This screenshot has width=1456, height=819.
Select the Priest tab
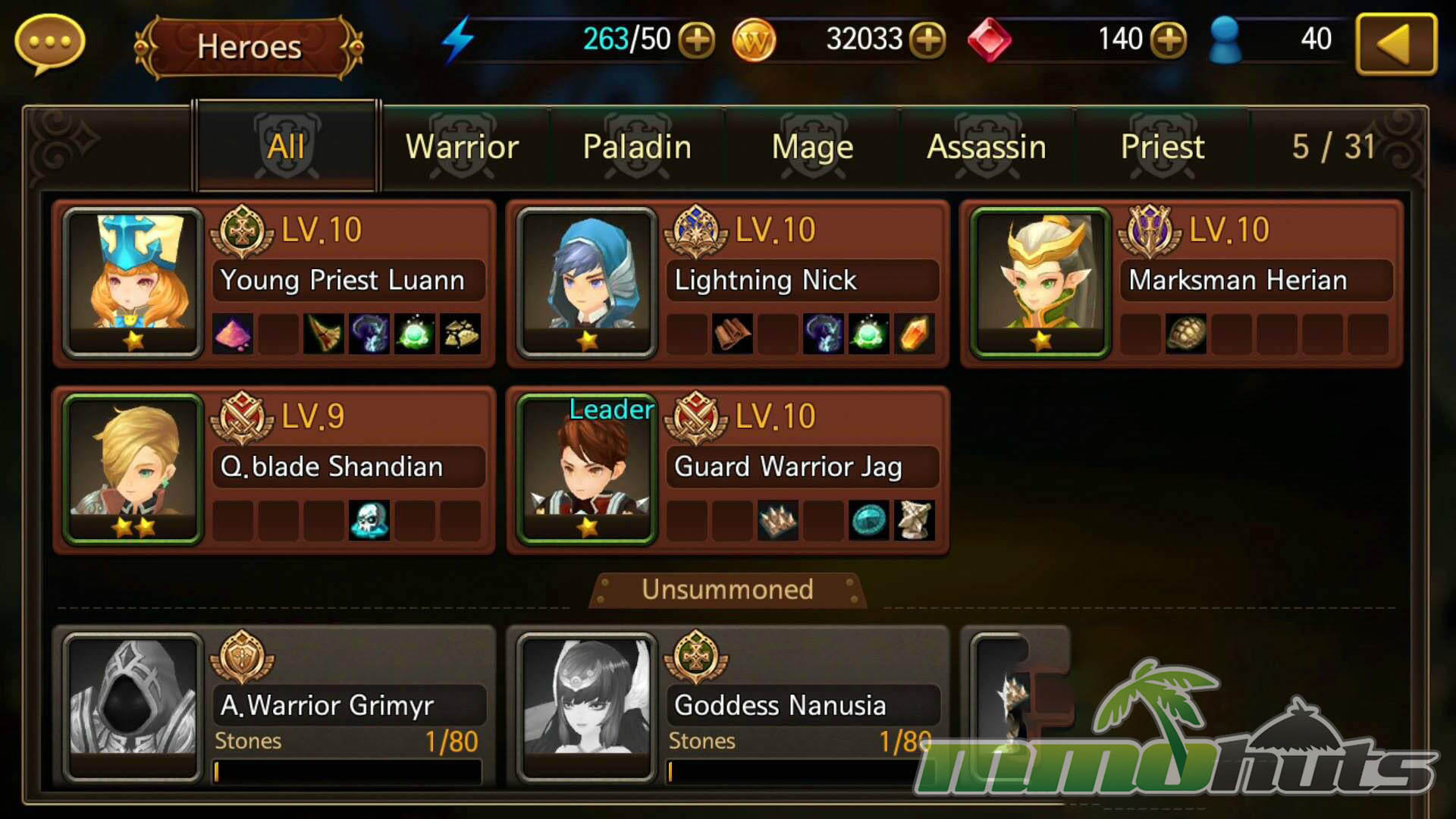(x=1162, y=146)
